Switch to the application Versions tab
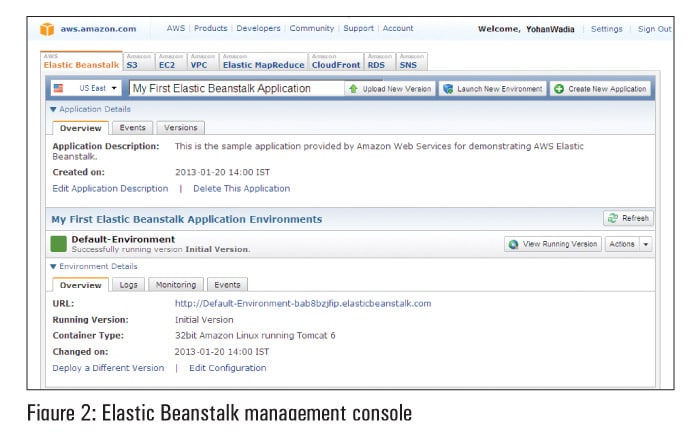700x437 pixels. point(180,128)
